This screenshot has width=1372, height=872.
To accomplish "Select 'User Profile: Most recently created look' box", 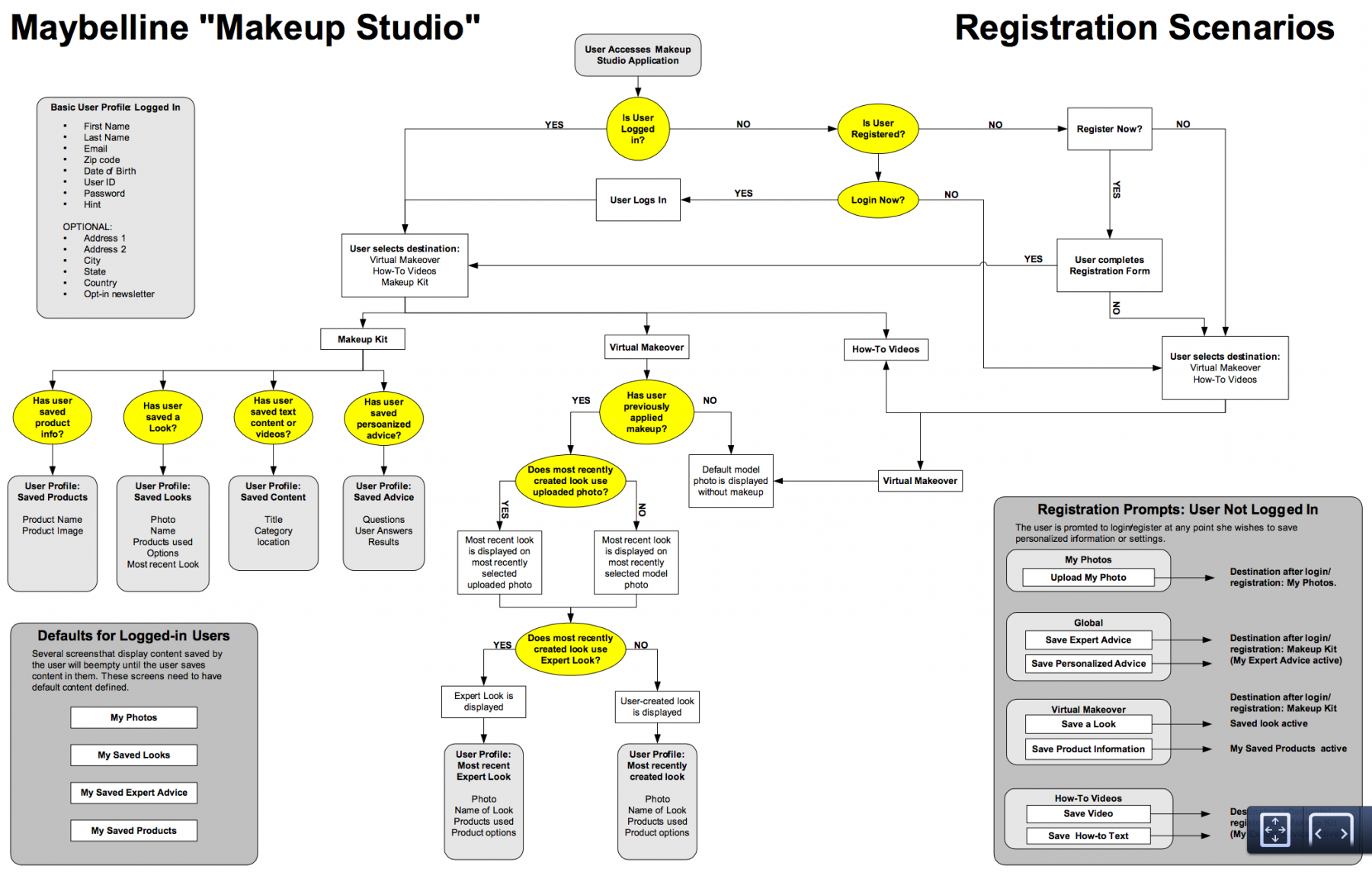I will pyautogui.click(x=657, y=802).
